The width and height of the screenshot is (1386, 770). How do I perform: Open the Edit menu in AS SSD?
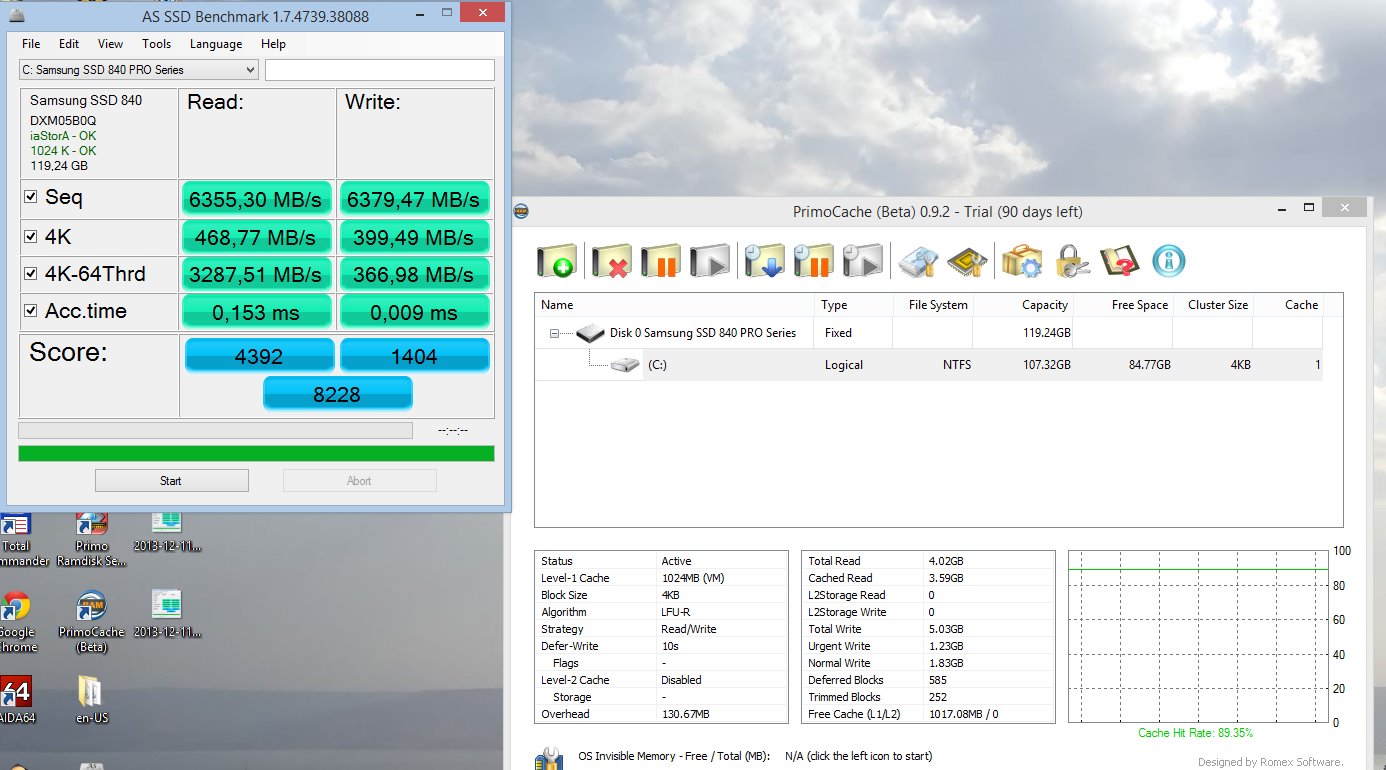(69, 44)
